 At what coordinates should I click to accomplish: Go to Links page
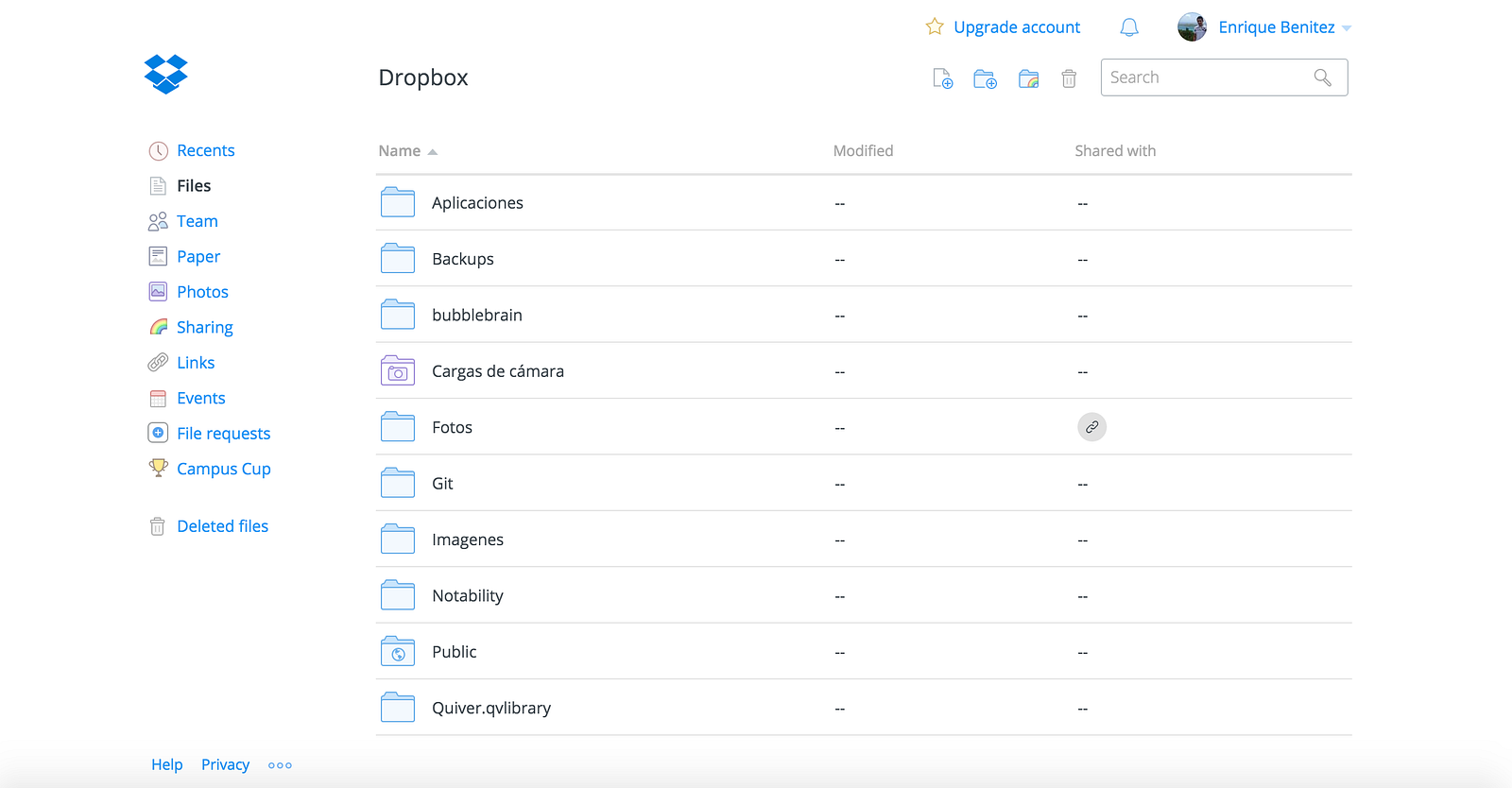pyautogui.click(x=196, y=363)
